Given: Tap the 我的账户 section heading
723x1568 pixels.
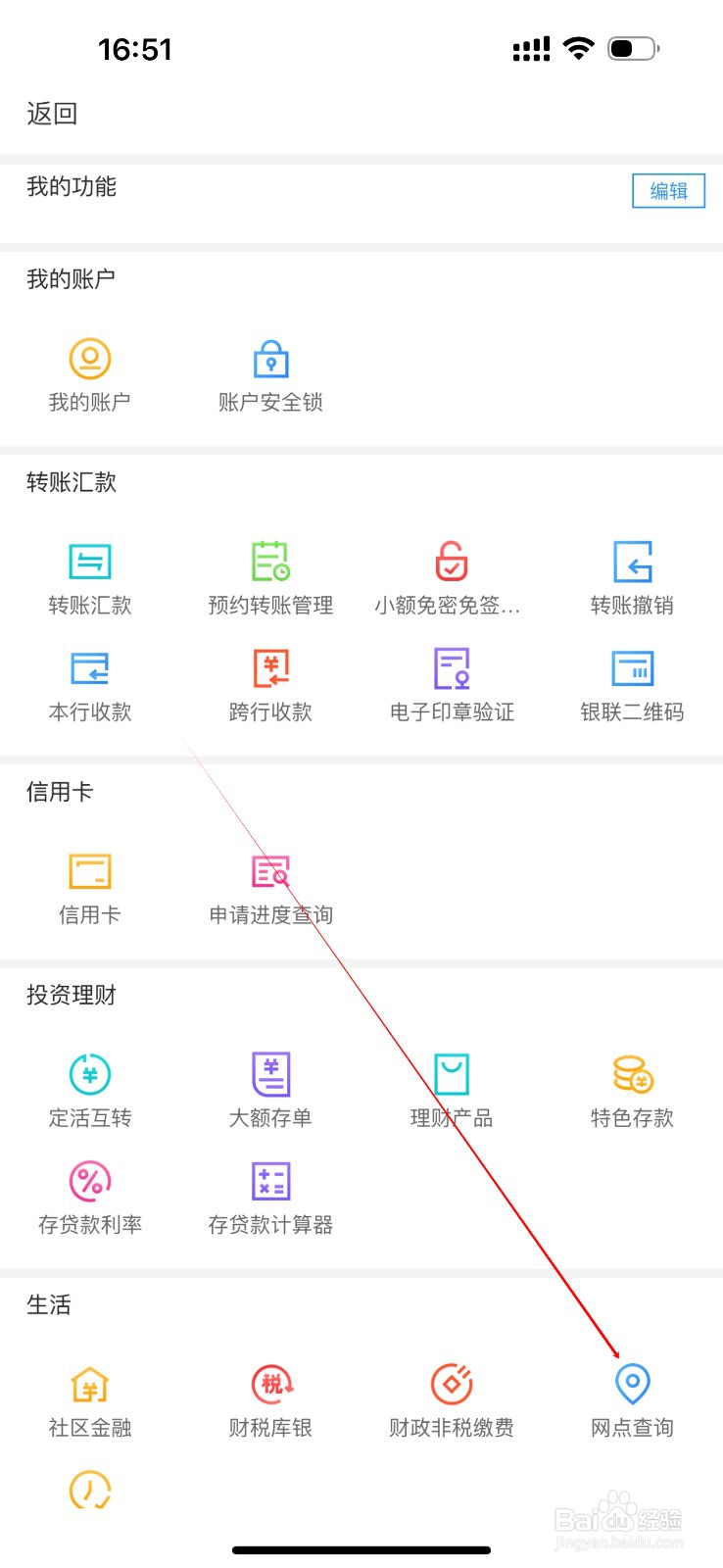Looking at the screenshot, I should click(x=72, y=279).
